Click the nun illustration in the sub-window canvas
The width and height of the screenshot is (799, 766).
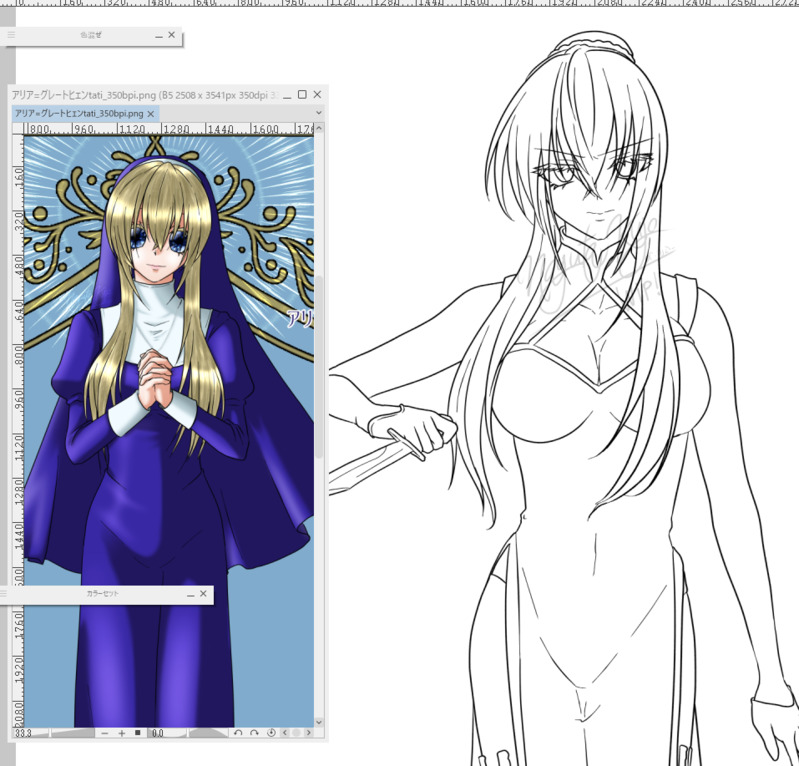click(169, 431)
